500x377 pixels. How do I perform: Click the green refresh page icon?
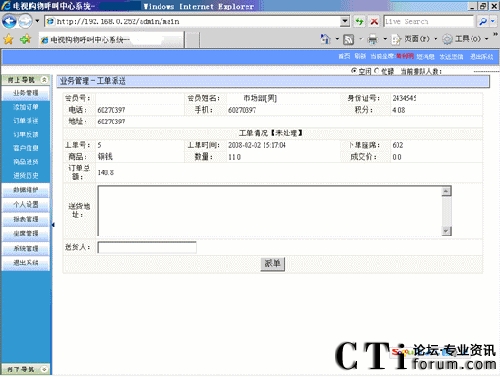tap(359, 22)
